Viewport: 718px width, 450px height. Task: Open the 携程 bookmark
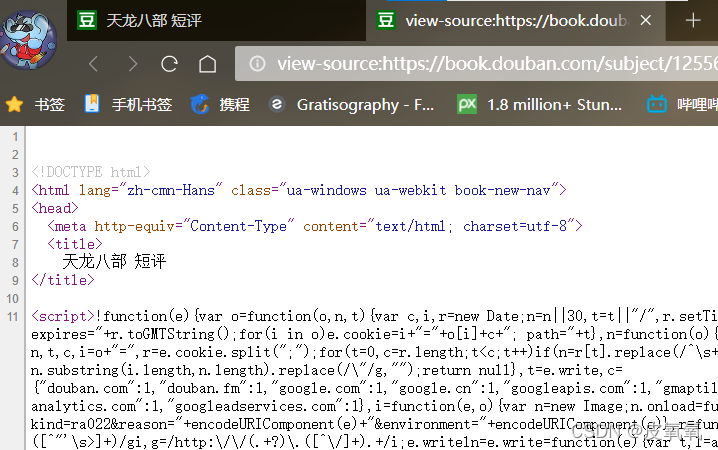(234, 105)
